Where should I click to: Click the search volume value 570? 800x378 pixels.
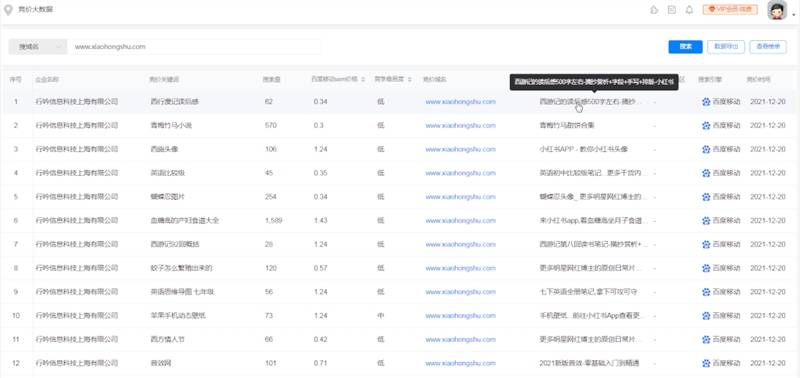[270, 125]
